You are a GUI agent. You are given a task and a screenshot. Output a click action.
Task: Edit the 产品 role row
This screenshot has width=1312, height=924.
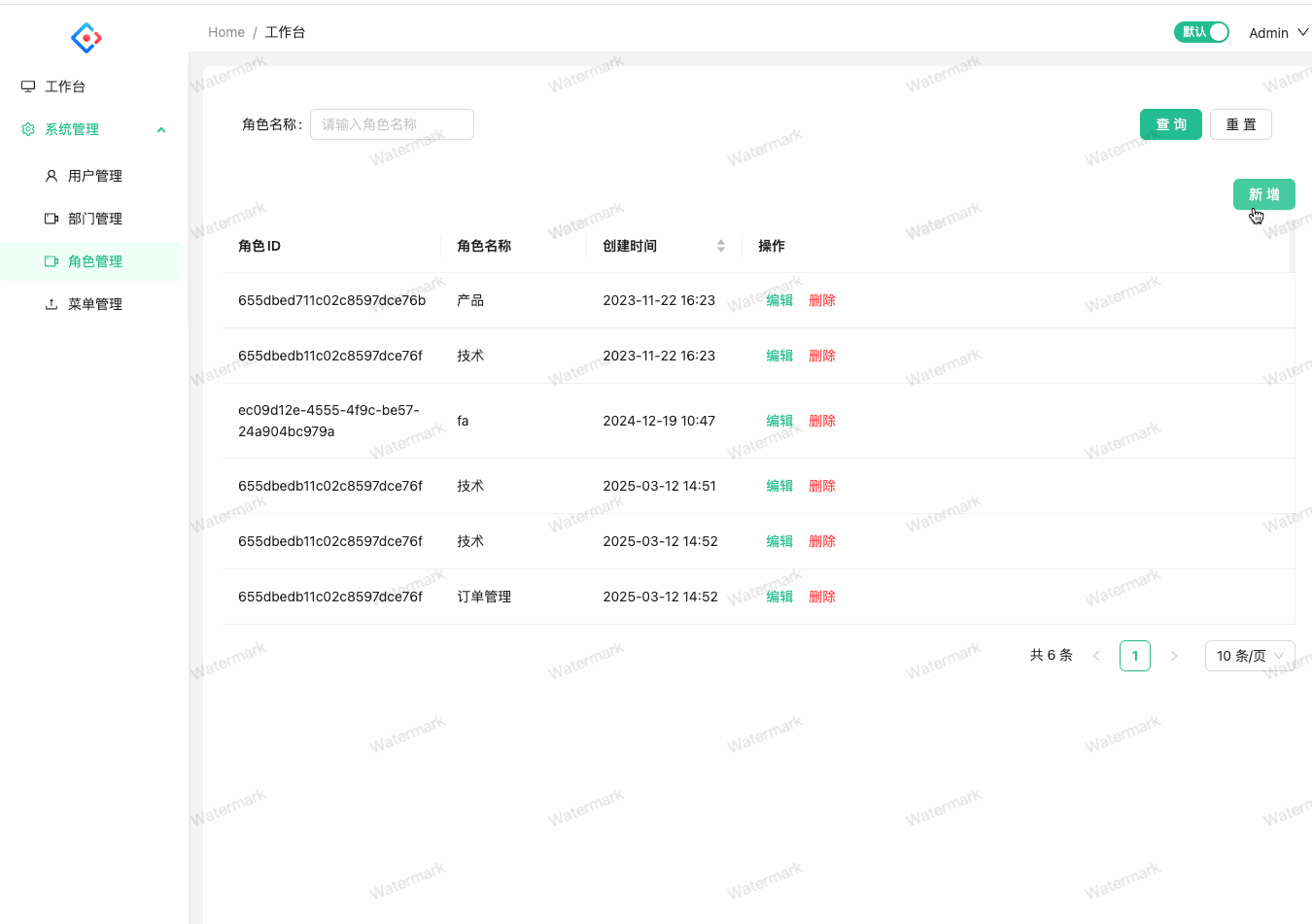(x=779, y=300)
